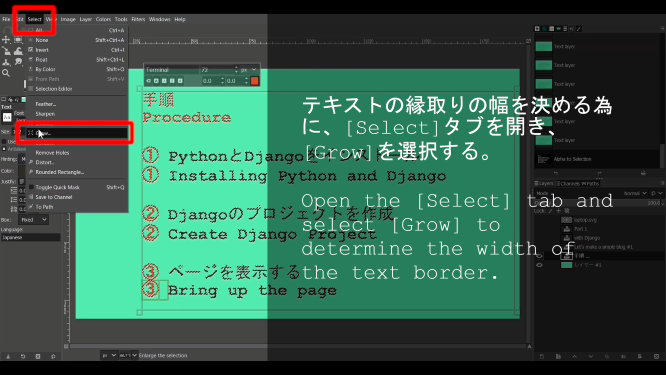Open the status bar unit dropdown
The image size is (666, 375).
pyautogui.click(x=109, y=355)
